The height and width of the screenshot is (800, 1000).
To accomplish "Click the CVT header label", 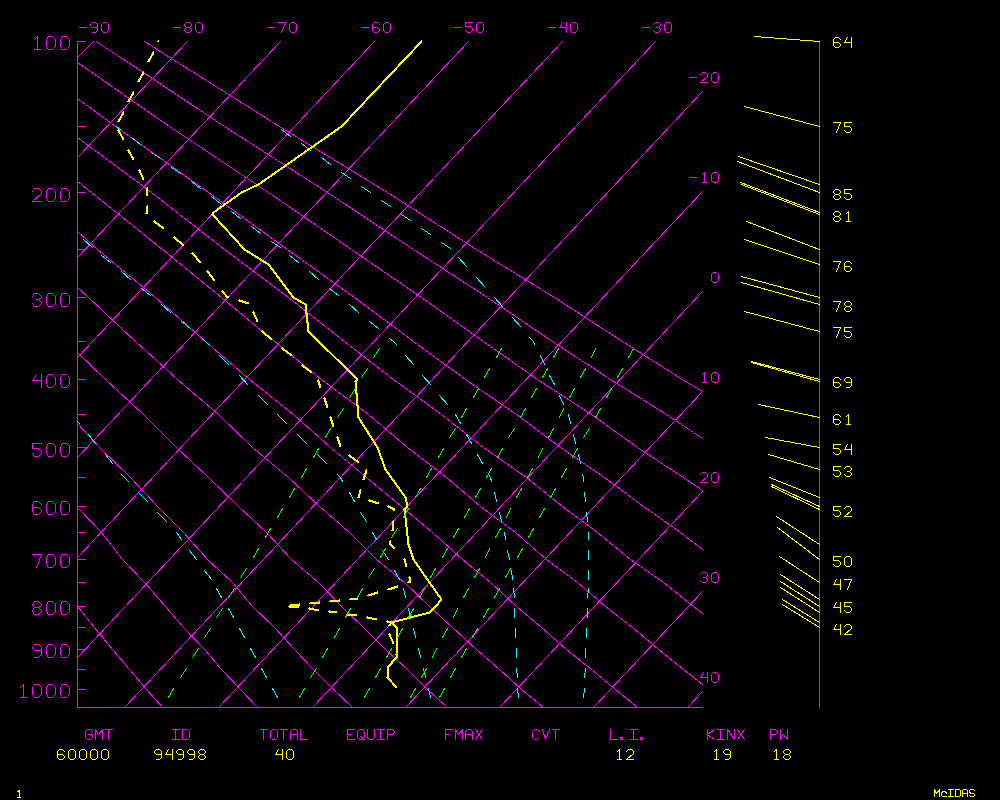I will coord(545,735).
